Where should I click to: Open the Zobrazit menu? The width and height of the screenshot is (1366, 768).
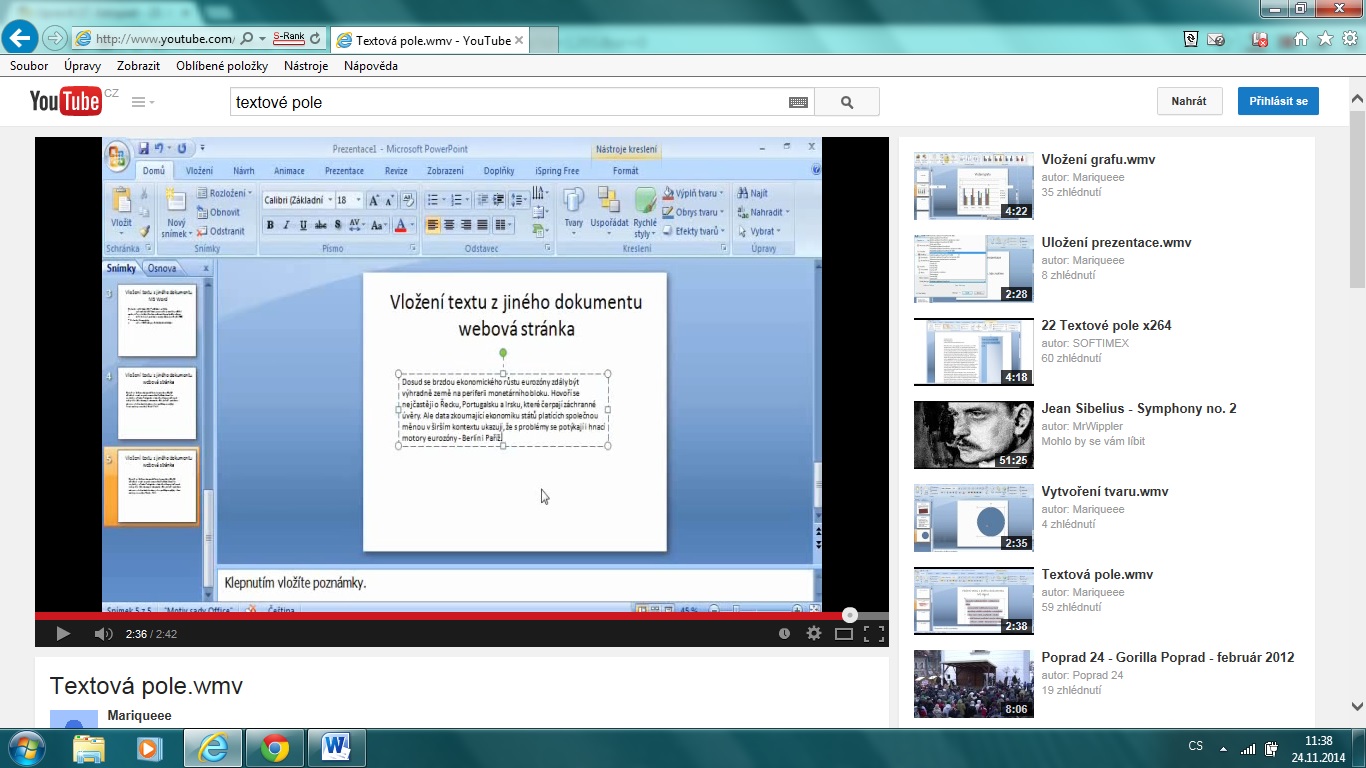[x=138, y=66]
